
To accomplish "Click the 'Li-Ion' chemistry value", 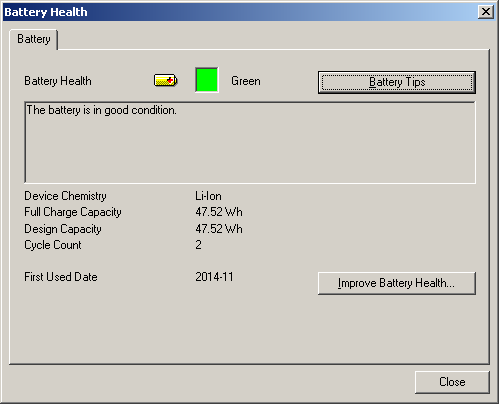I will pyautogui.click(x=208, y=196).
